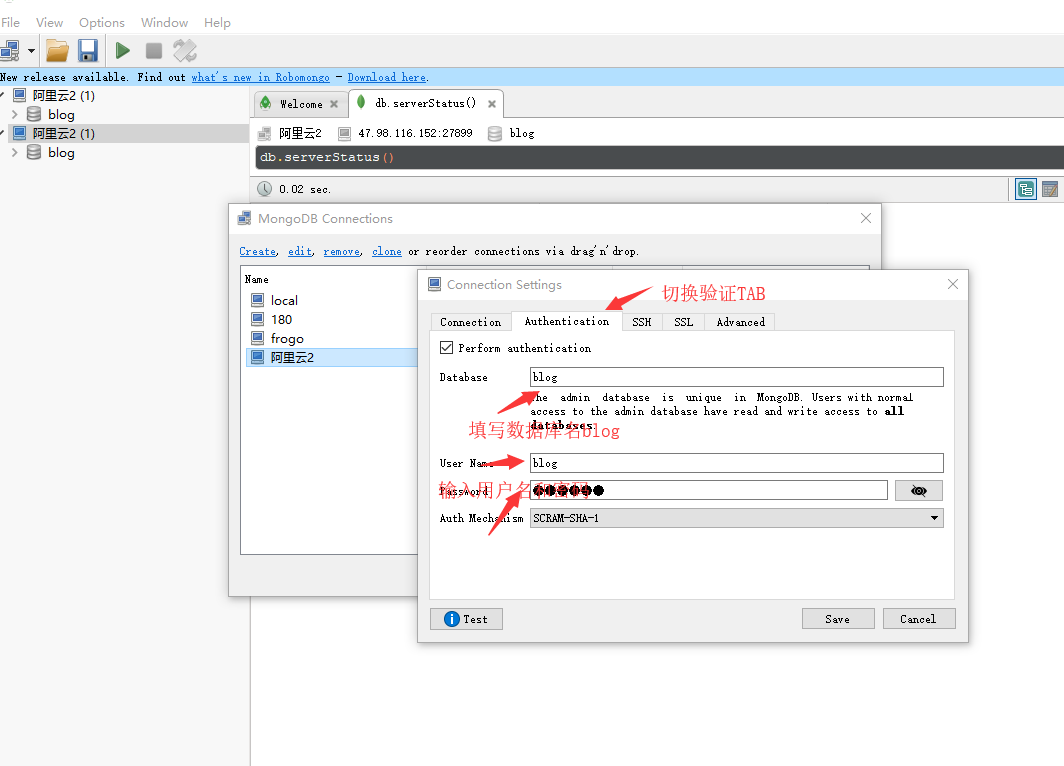Click the Test connection button

pyautogui.click(x=467, y=619)
